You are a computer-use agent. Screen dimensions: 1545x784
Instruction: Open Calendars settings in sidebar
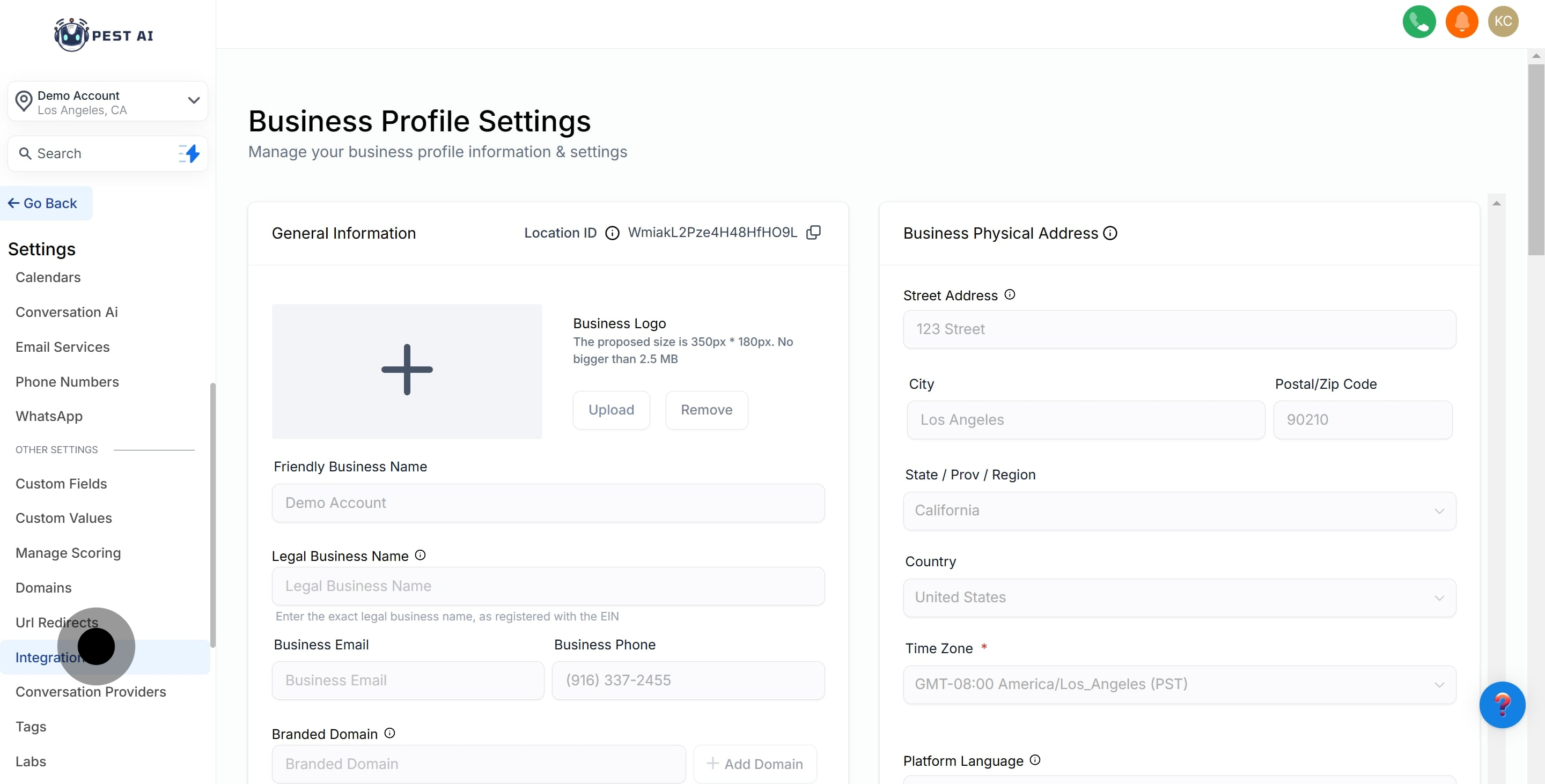tap(48, 278)
